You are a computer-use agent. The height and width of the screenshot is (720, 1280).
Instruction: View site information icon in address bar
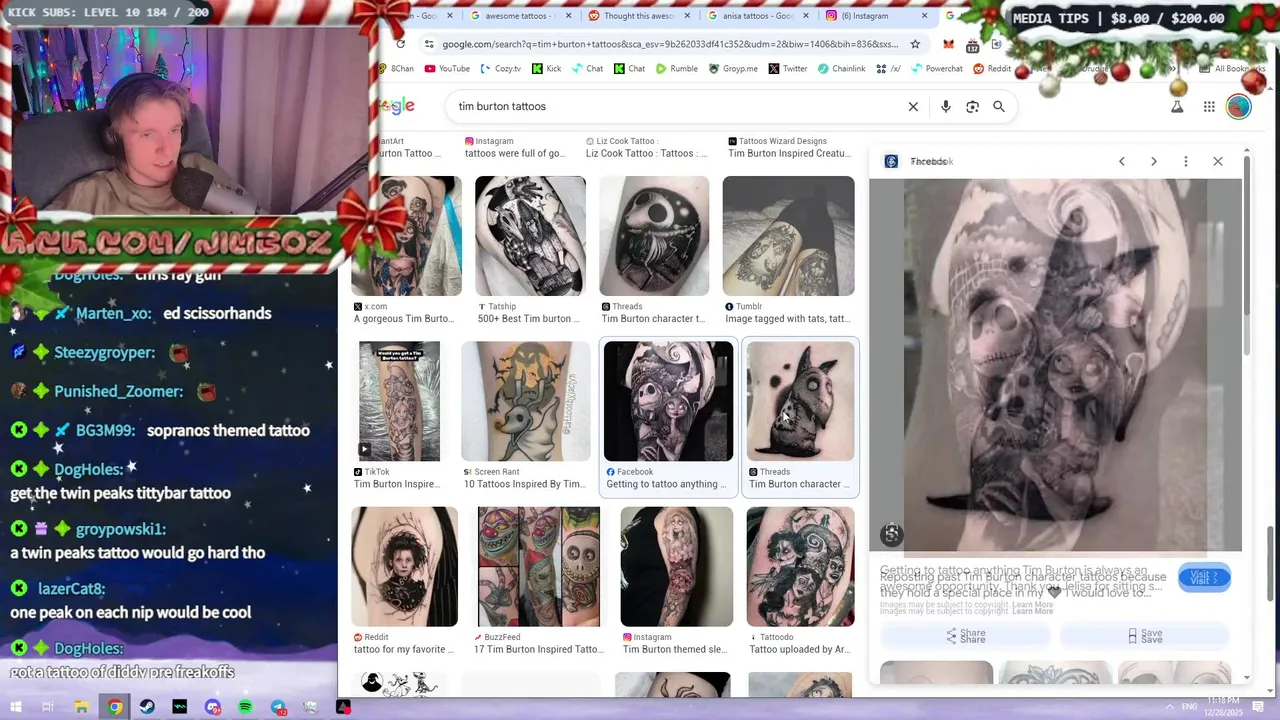click(x=428, y=44)
